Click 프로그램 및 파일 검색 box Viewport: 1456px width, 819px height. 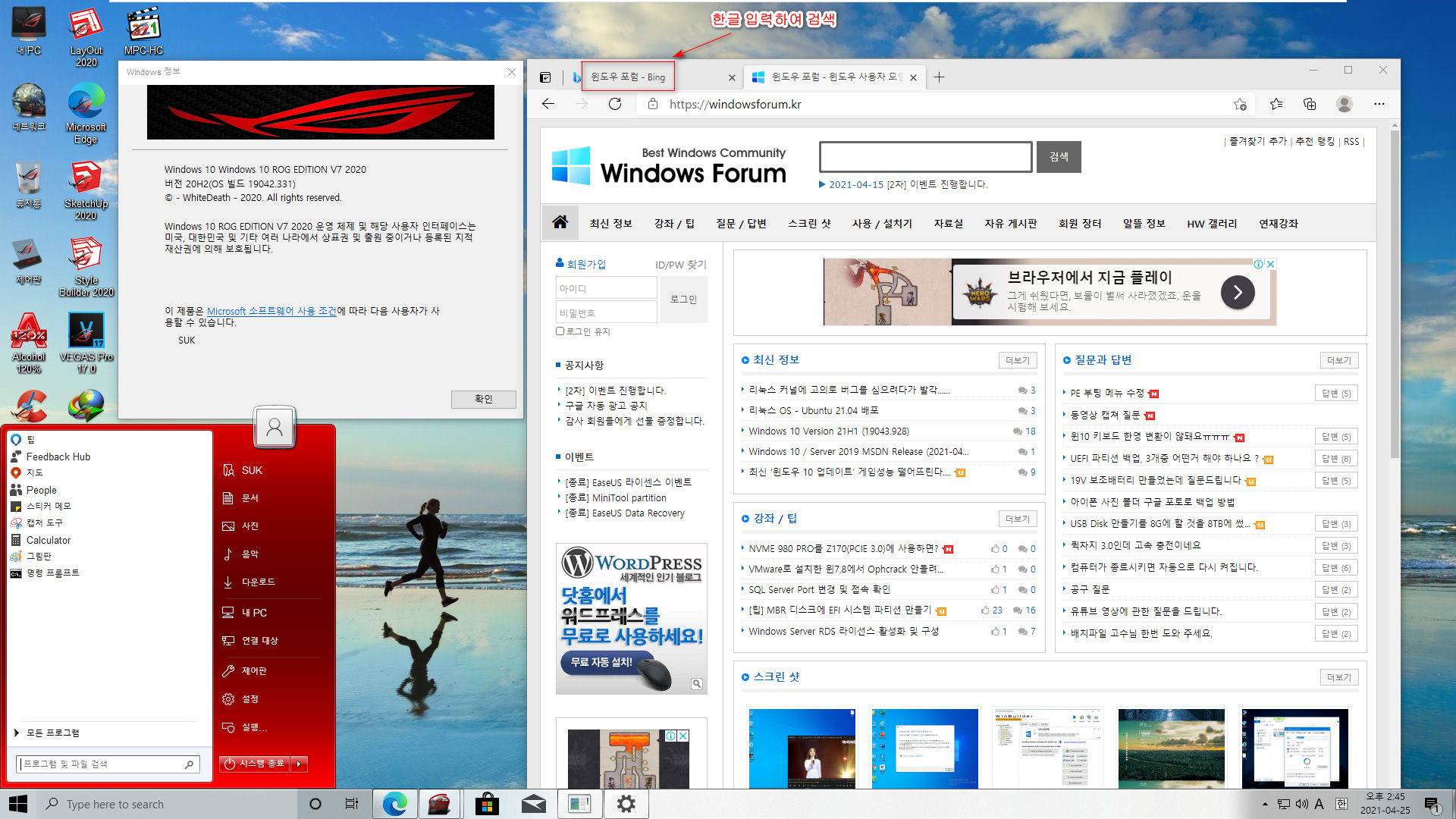(x=108, y=764)
